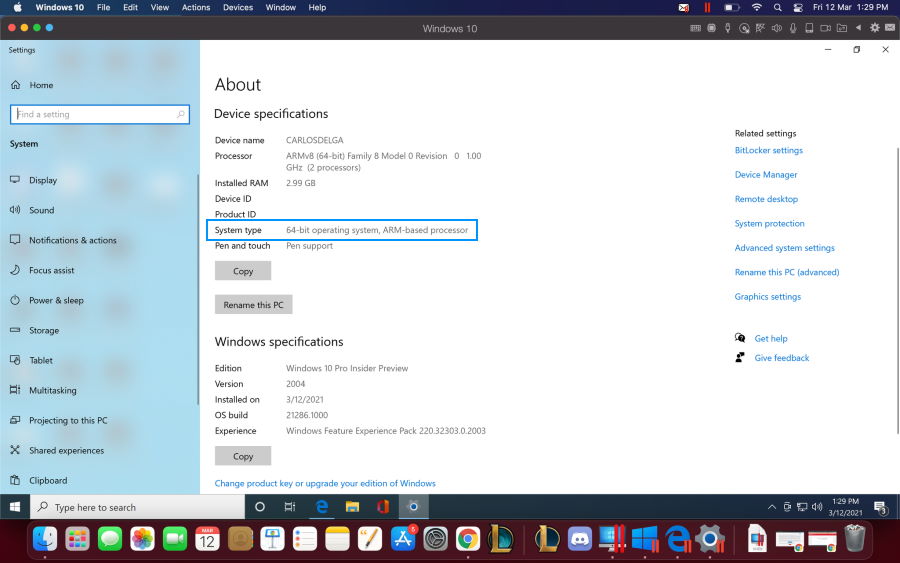Open Cortana circle on Windows taskbar
Image resolution: width=900 pixels, height=563 pixels.
point(259,507)
